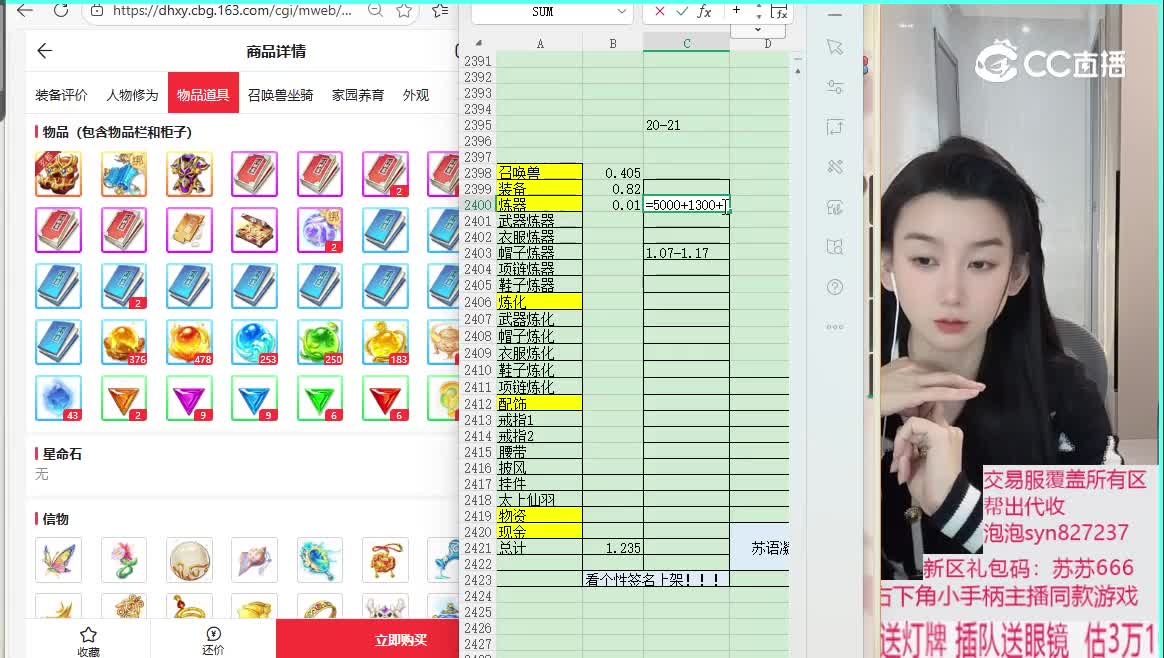
Task: Click the purple orb item with count 2
Action: click(320, 230)
